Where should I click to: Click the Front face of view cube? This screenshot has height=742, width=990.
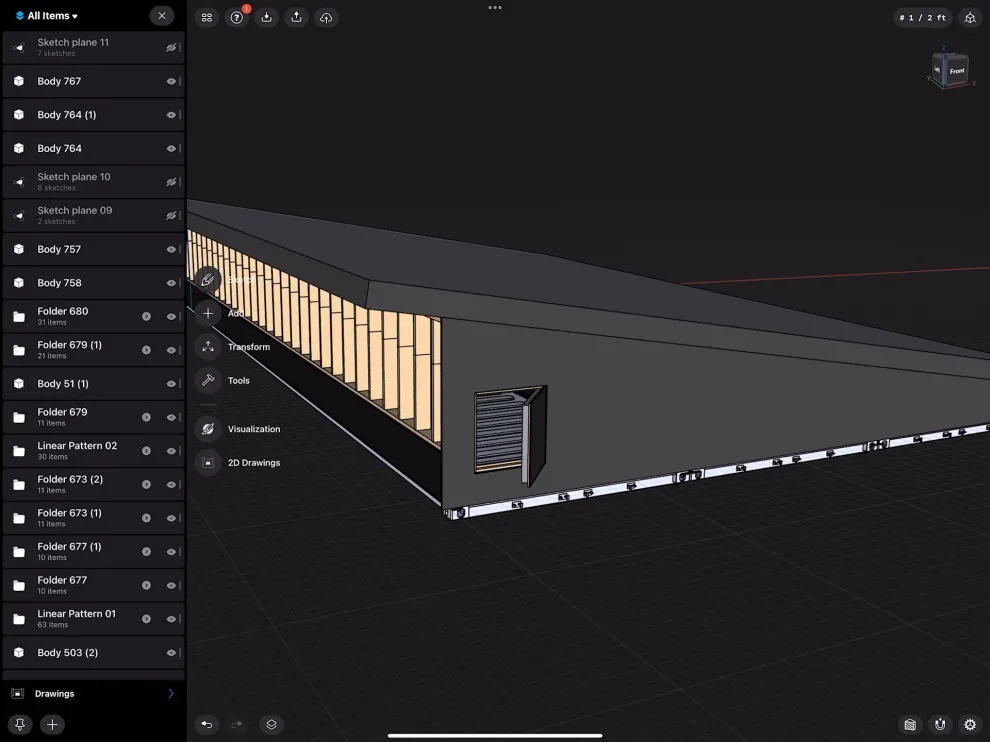tap(957, 71)
